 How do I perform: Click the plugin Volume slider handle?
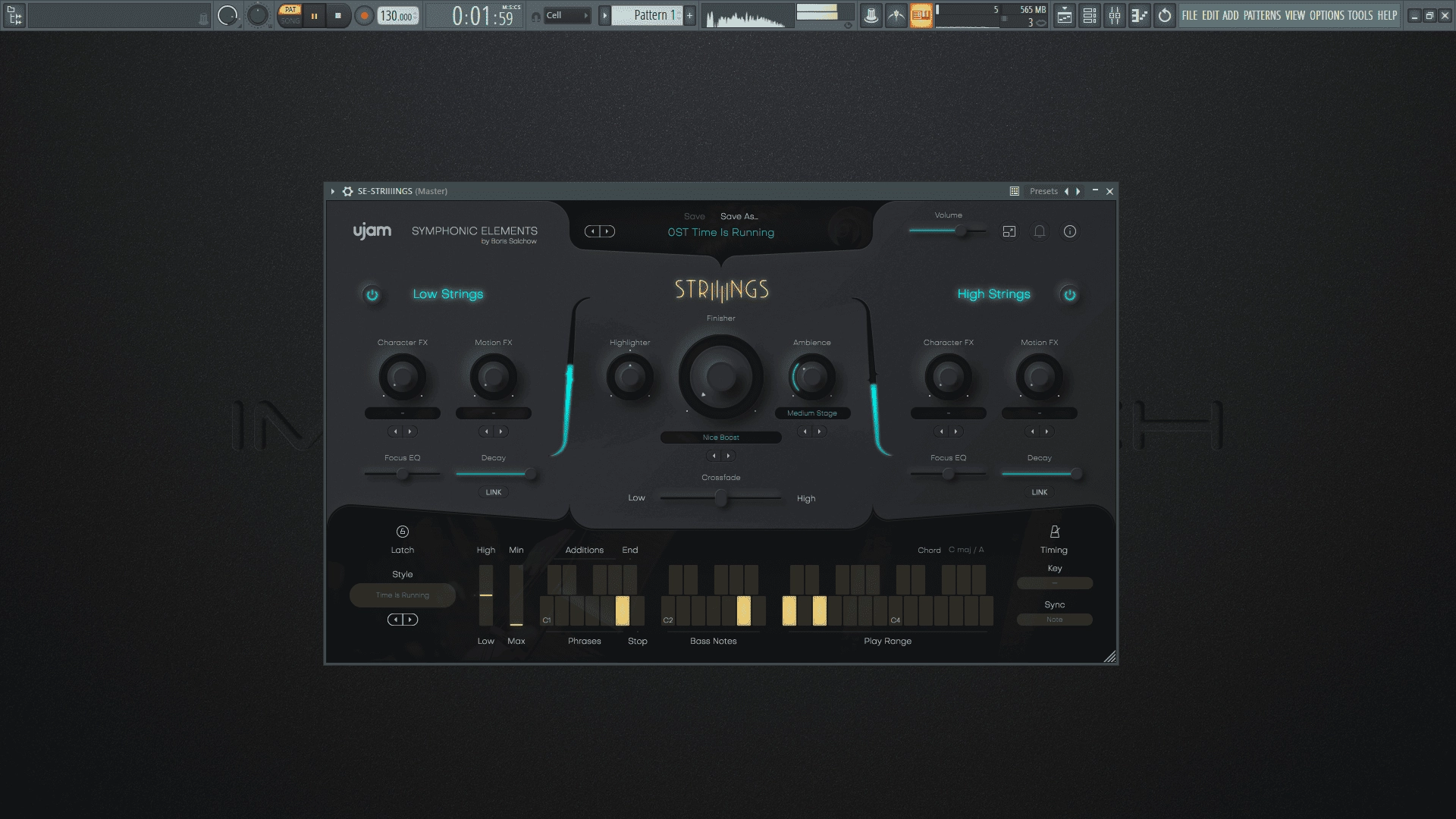(961, 231)
